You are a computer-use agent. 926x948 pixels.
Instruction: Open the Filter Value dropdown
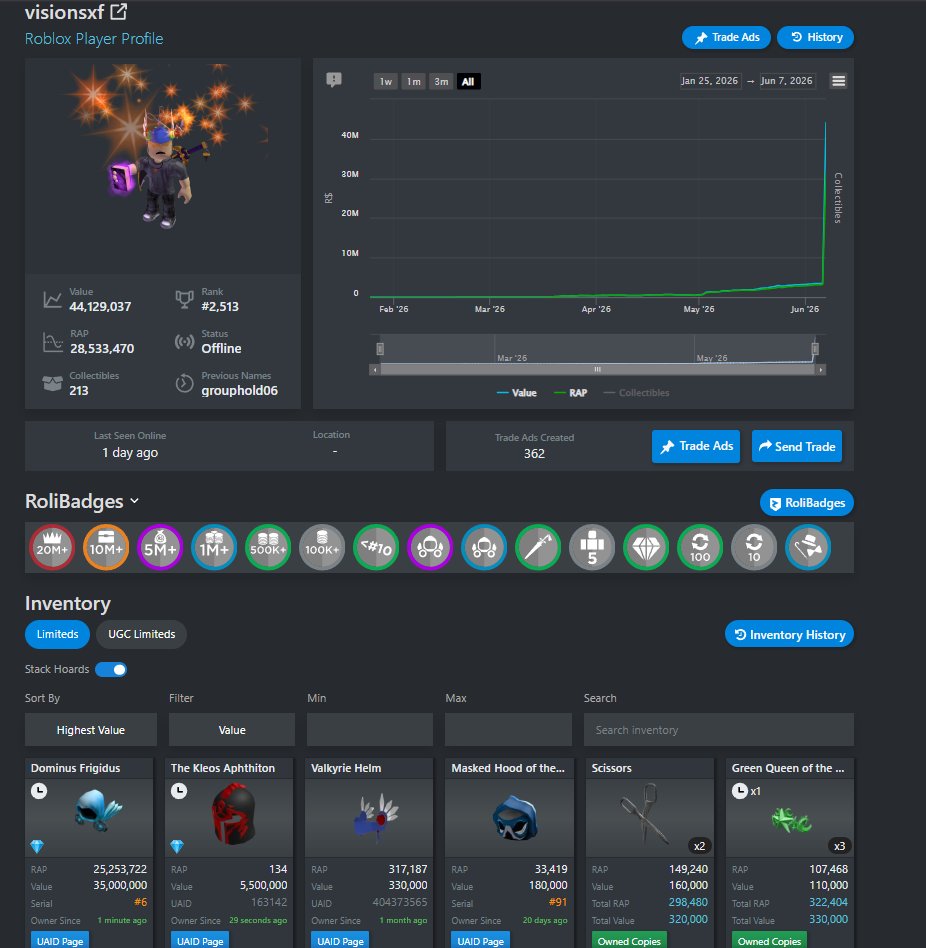pyautogui.click(x=232, y=730)
